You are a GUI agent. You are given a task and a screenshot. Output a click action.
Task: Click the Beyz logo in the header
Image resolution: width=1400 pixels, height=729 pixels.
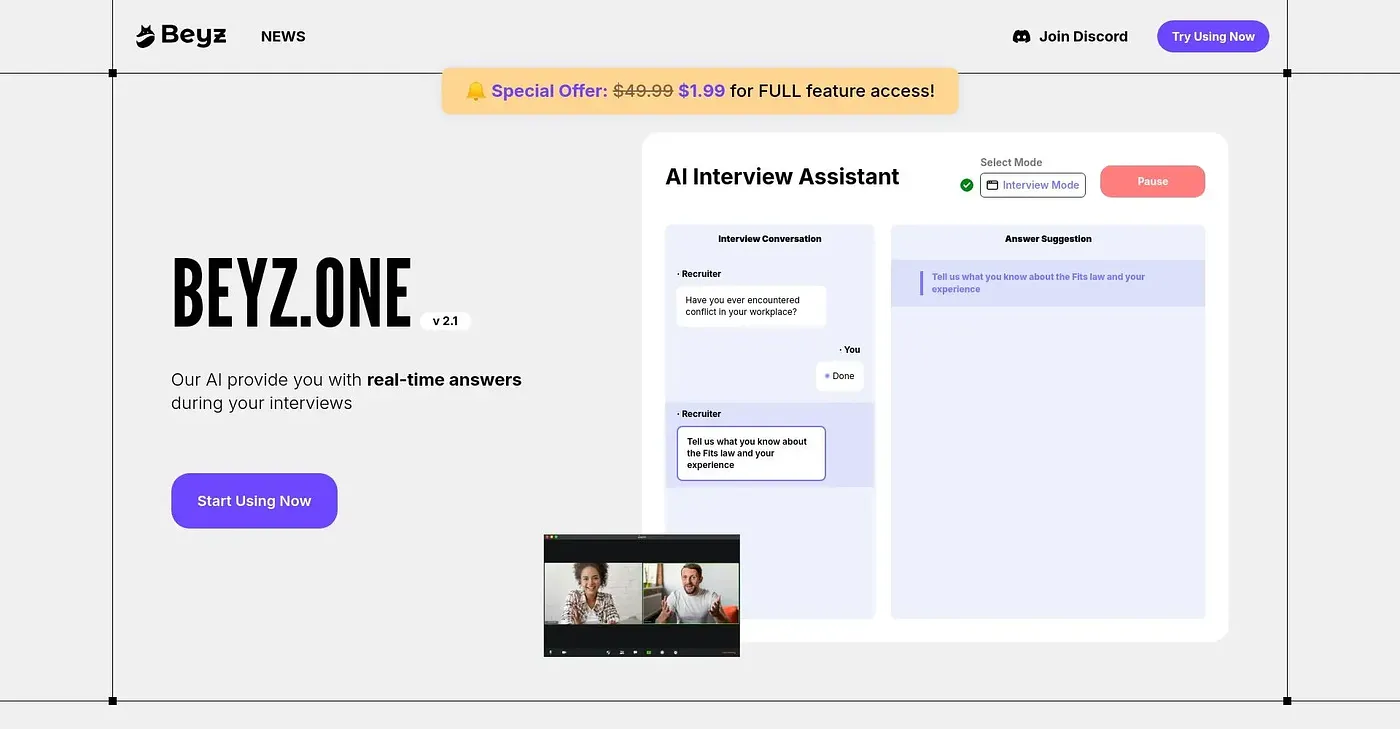tap(181, 36)
